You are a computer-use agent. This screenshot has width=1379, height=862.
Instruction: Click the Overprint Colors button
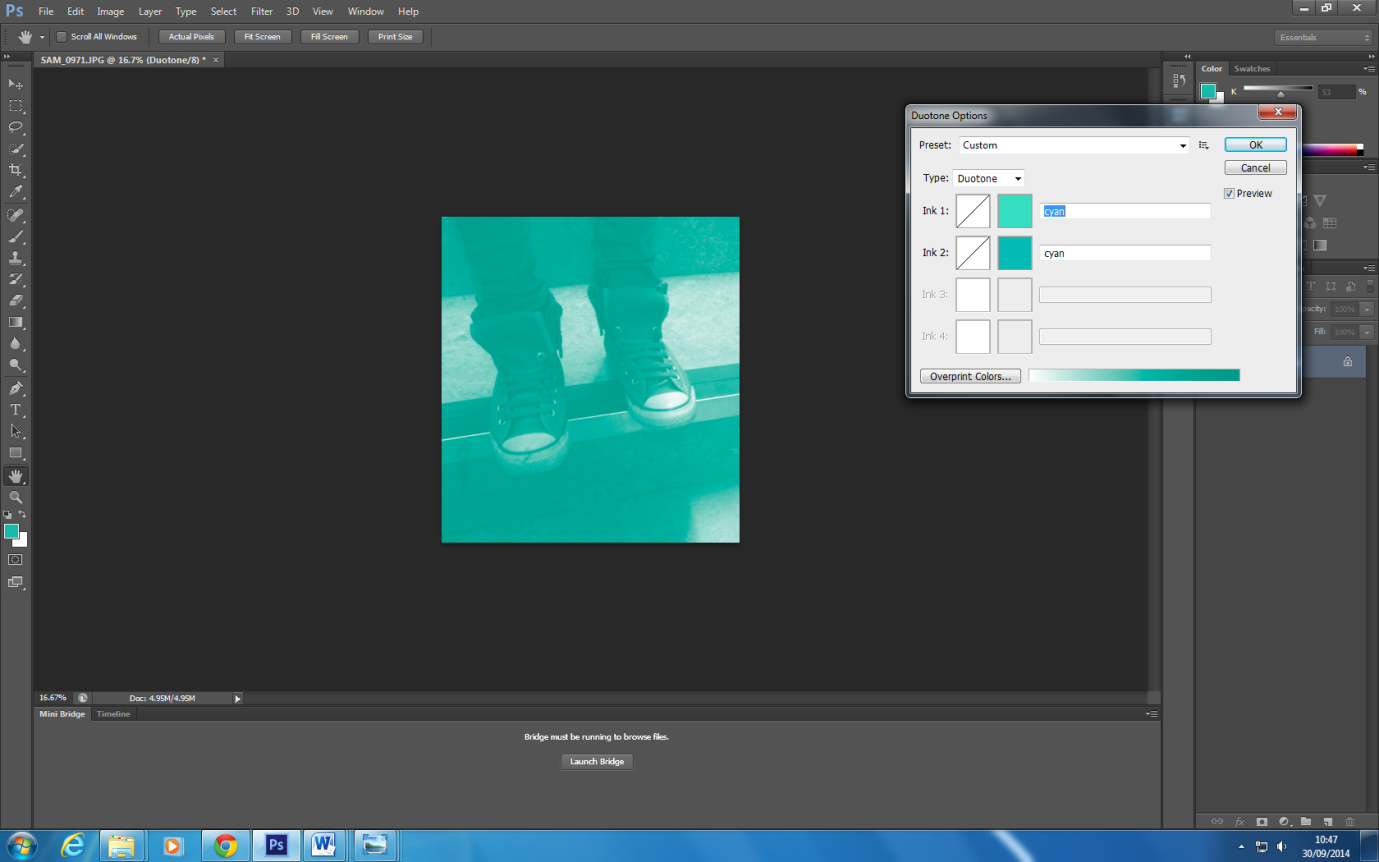[970, 376]
